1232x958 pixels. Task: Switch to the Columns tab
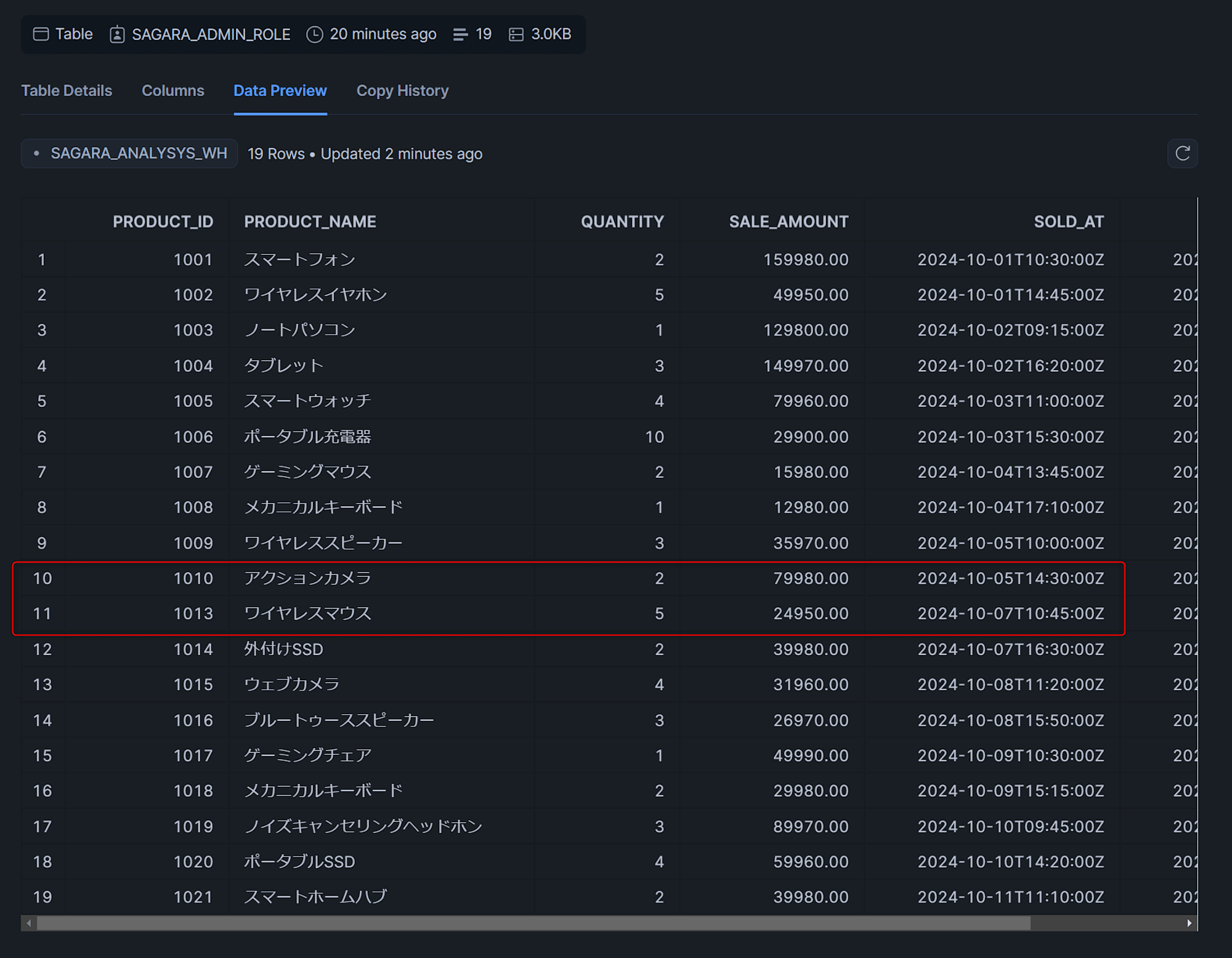[x=173, y=91]
